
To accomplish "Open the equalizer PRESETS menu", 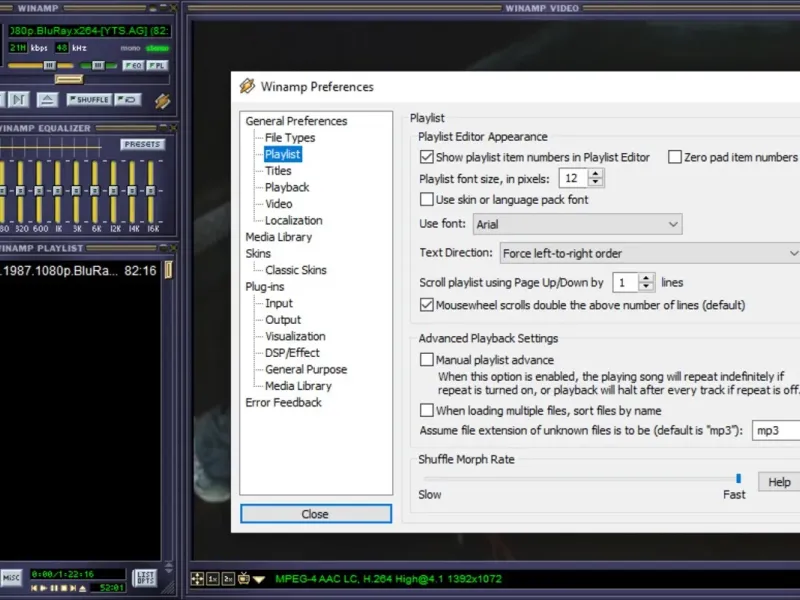I will click(142, 144).
